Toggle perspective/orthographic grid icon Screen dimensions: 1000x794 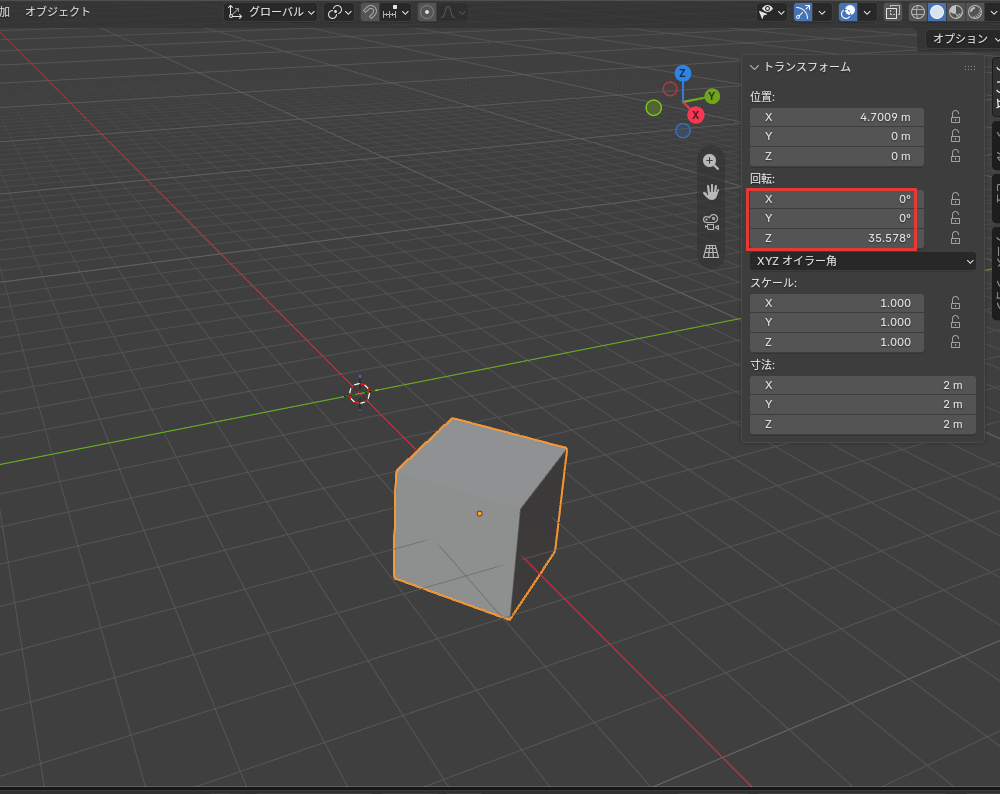(710, 252)
